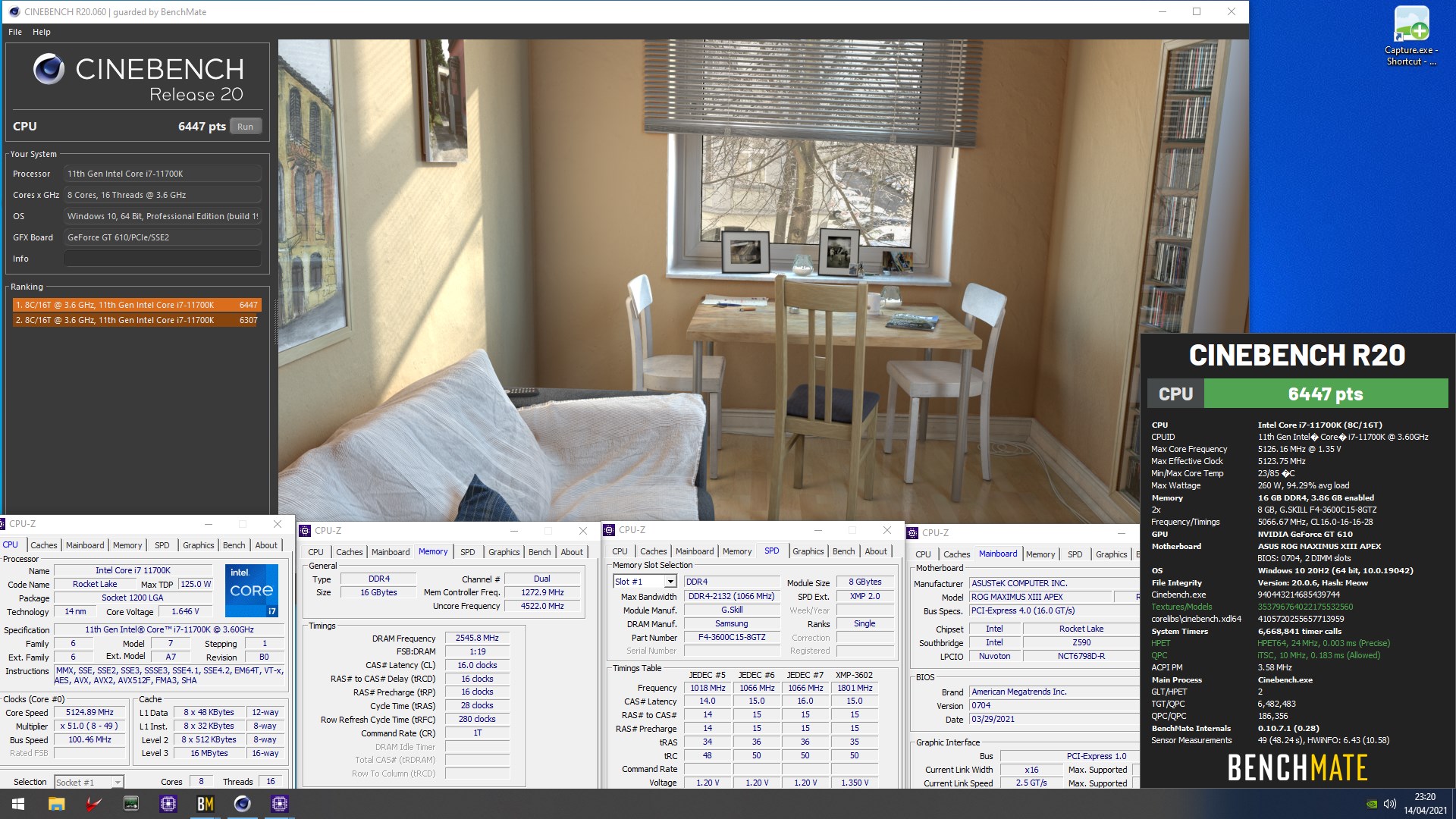
Task: Click the BenchMate BM taskbar icon
Action: tap(205, 804)
